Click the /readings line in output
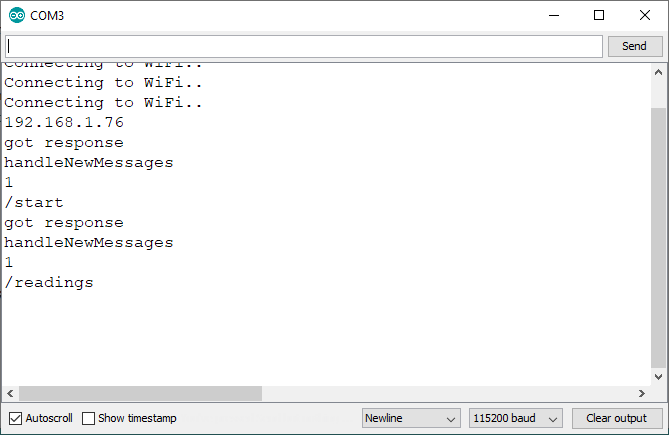Viewport: 669px width, 435px height. (49, 283)
